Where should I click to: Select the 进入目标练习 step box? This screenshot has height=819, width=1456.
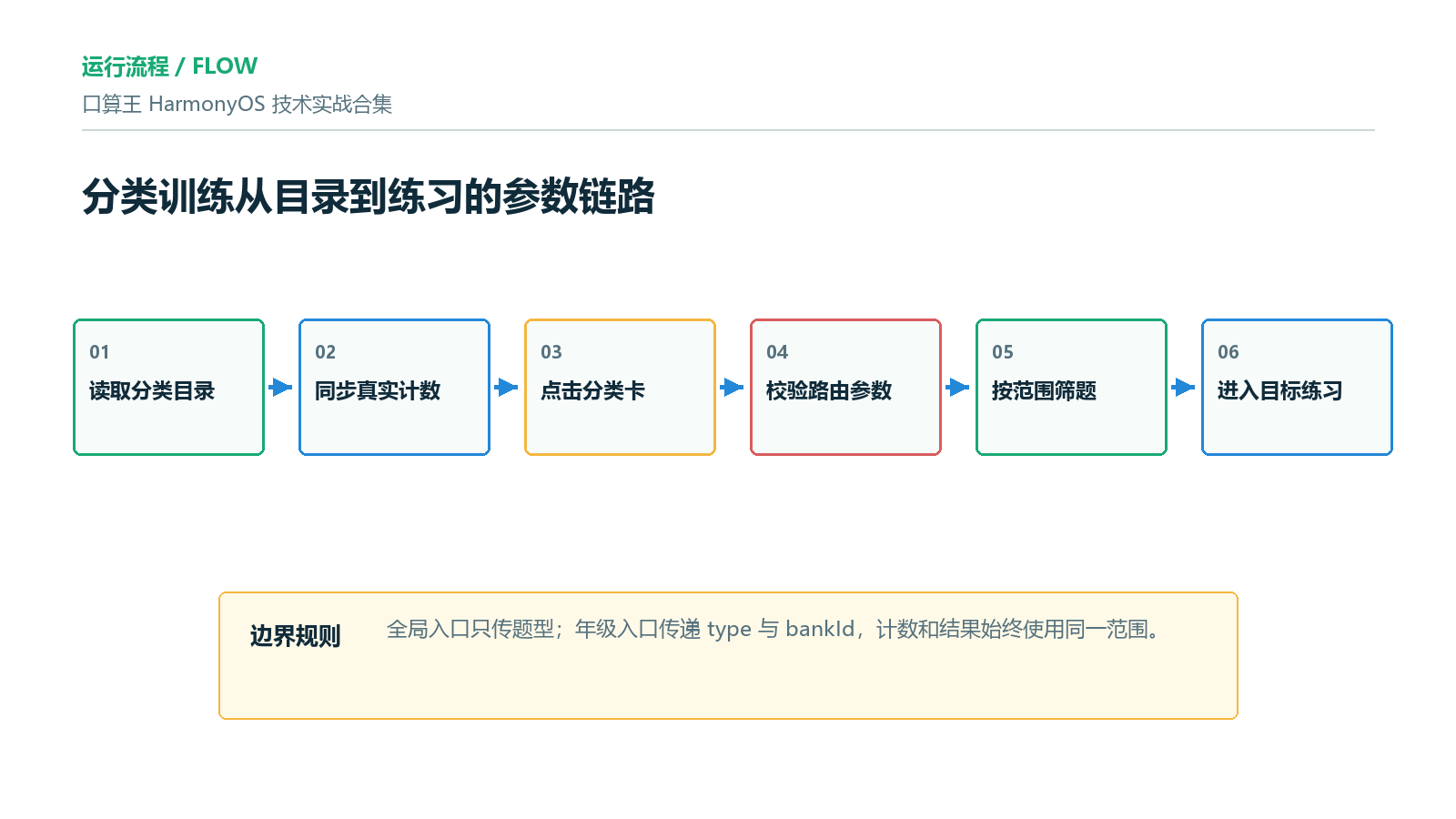pyautogui.click(x=1298, y=387)
